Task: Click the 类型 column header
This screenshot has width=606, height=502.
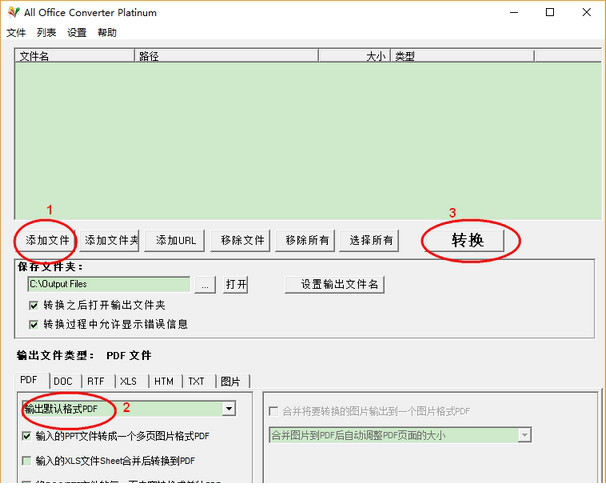Action: [x=462, y=56]
